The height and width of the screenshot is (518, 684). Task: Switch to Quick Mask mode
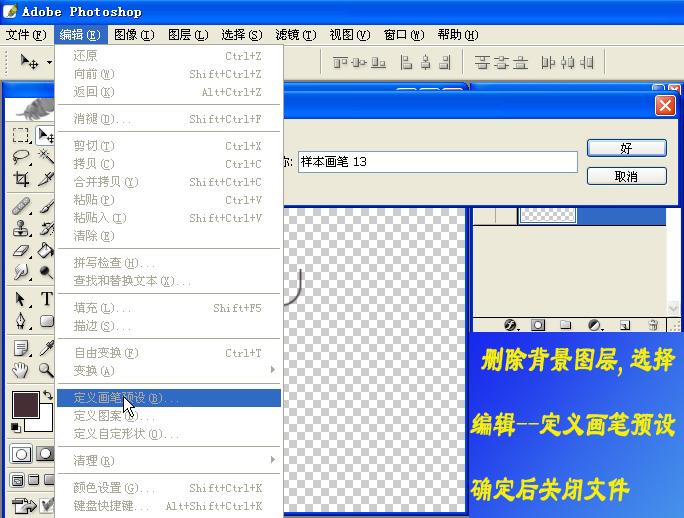[44, 454]
